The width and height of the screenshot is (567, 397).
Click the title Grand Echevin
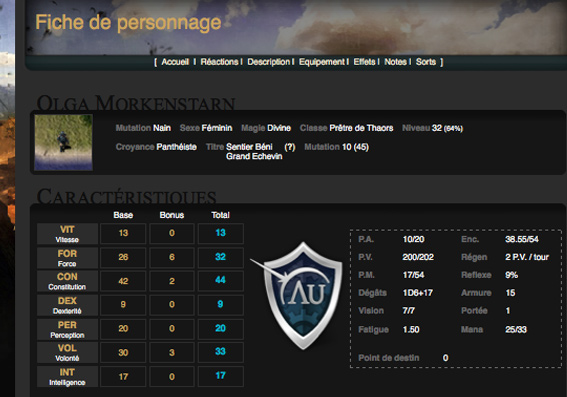[x=254, y=157]
